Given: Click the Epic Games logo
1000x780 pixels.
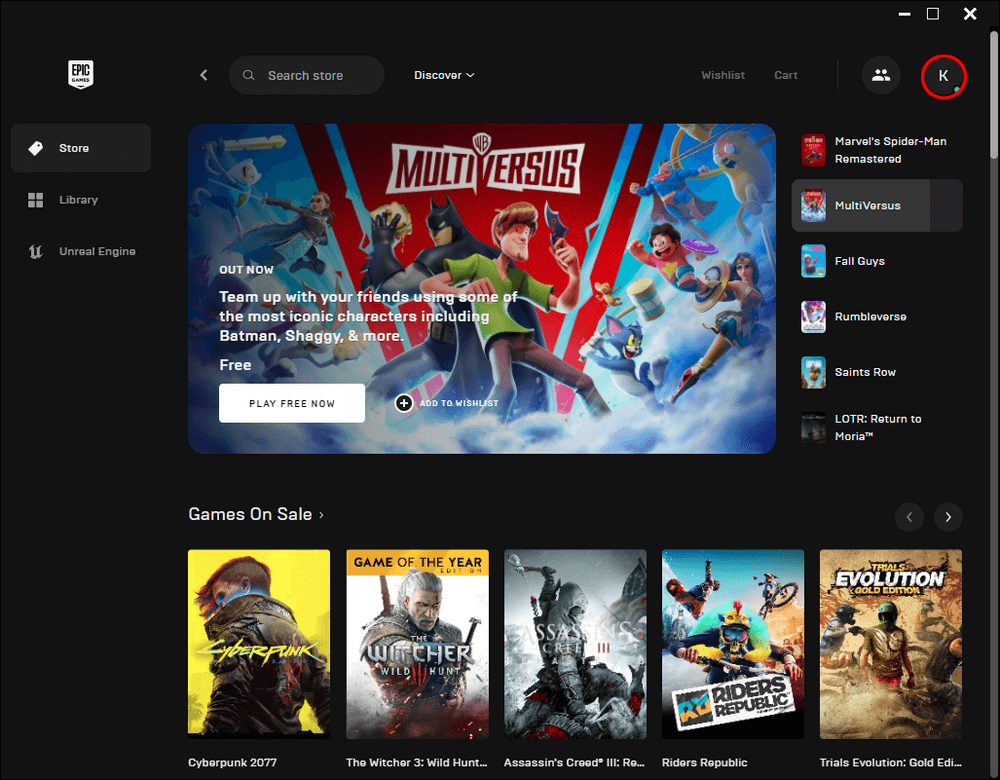Looking at the screenshot, I should click(80, 75).
